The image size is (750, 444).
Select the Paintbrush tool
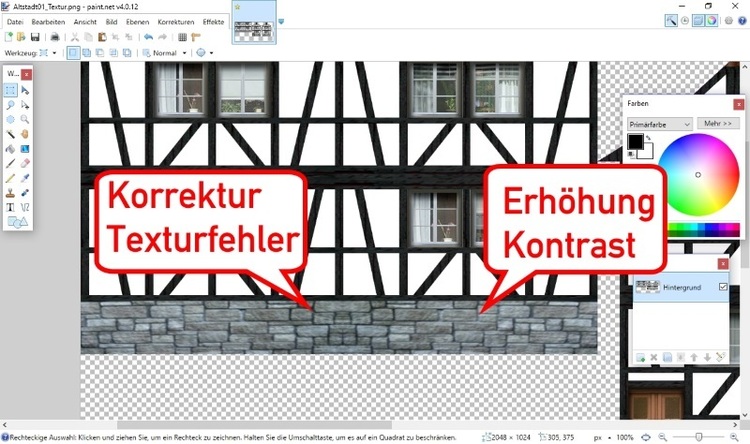[x=10, y=164]
